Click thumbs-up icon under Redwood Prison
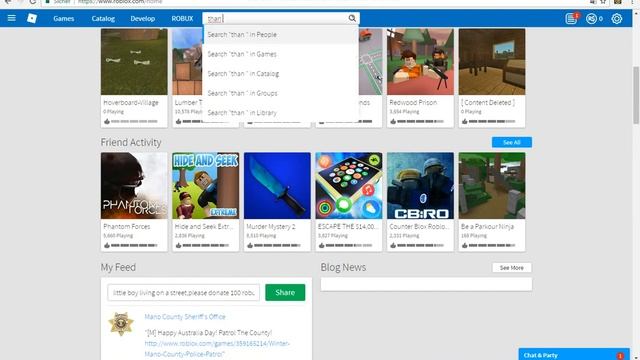Image resolution: width=640 pixels, height=360 pixels. 393,121
